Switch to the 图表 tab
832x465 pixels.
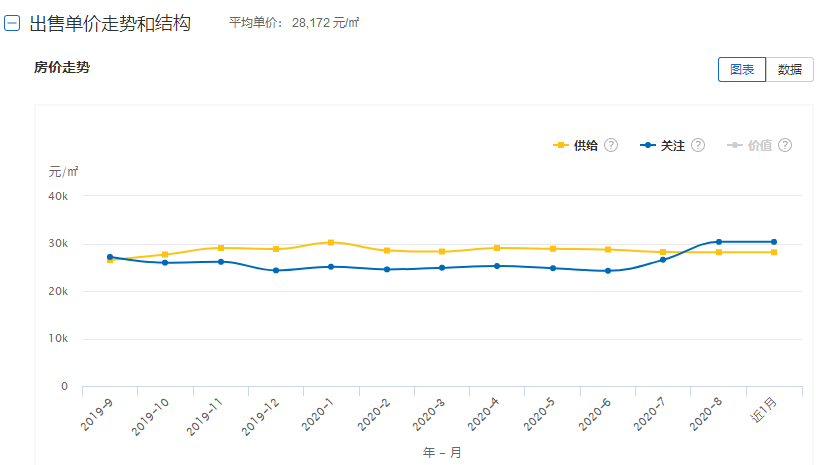click(741, 70)
